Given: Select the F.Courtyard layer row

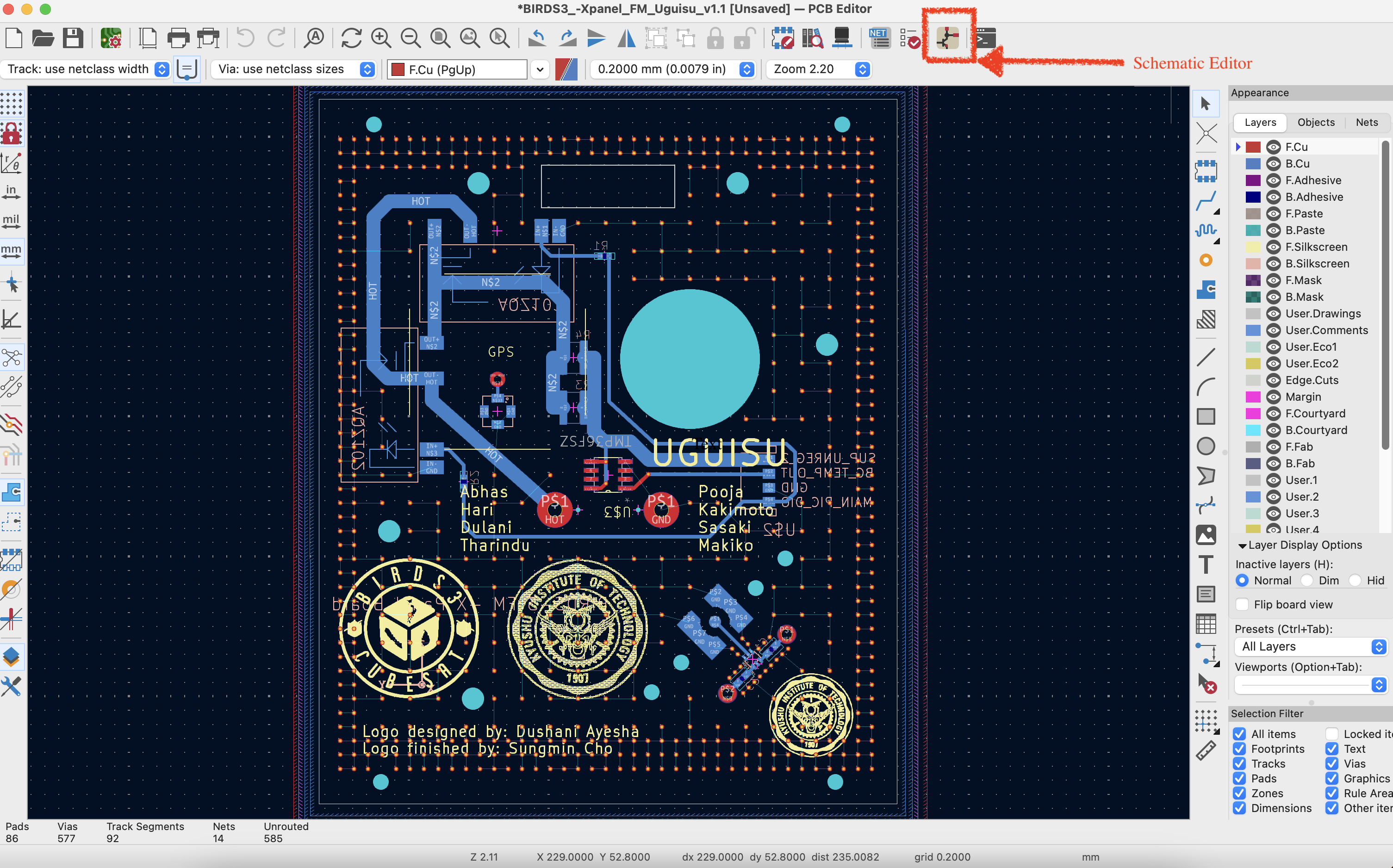Looking at the screenshot, I should pos(1306,413).
